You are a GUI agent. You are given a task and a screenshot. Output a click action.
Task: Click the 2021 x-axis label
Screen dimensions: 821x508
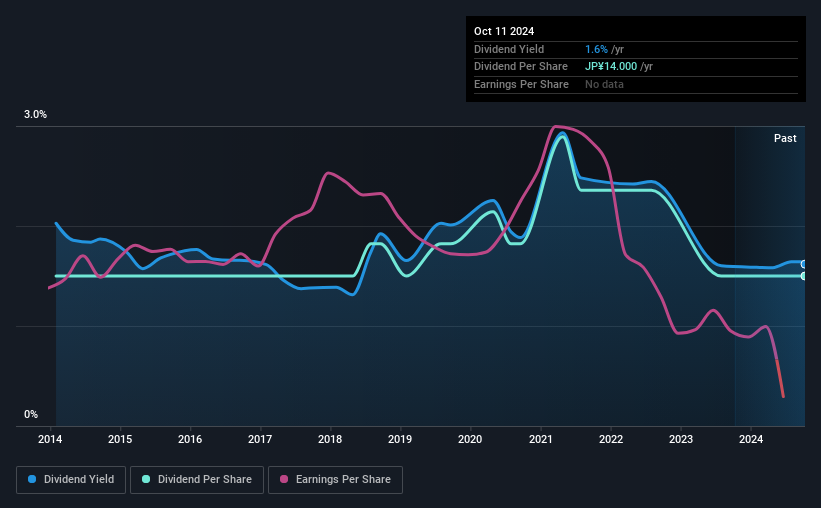click(540, 439)
